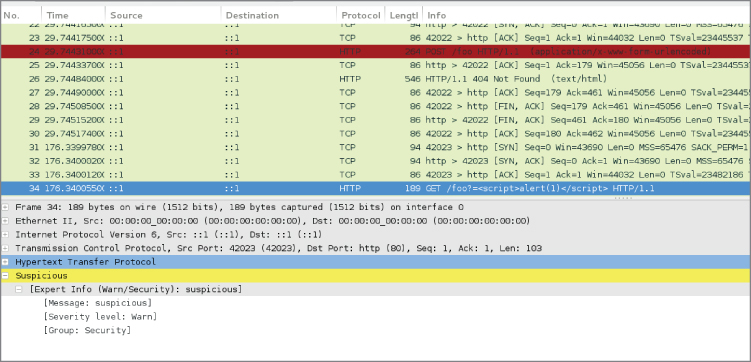Select the Ethernet II summary line
Viewport: 751px width, 362px height.
[x=376, y=221]
